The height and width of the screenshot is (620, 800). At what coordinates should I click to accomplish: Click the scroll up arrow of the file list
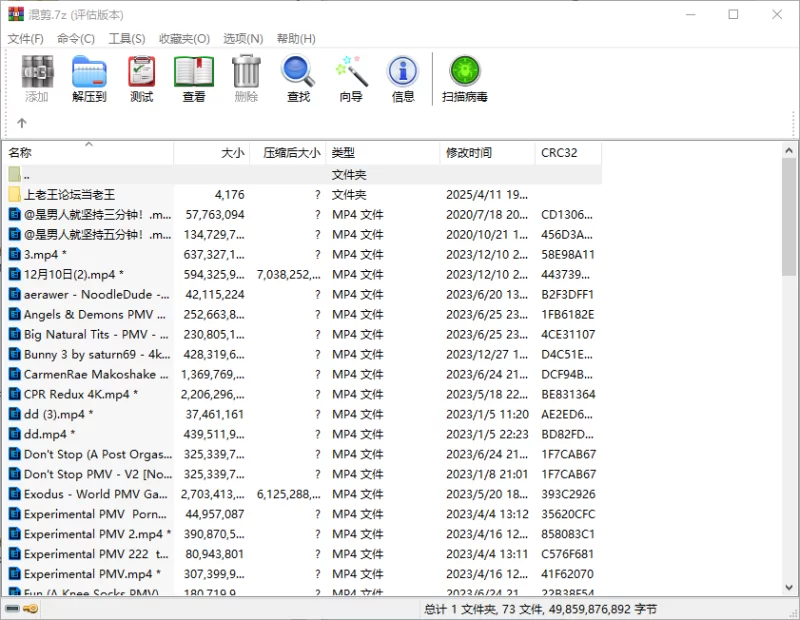(x=789, y=150)
